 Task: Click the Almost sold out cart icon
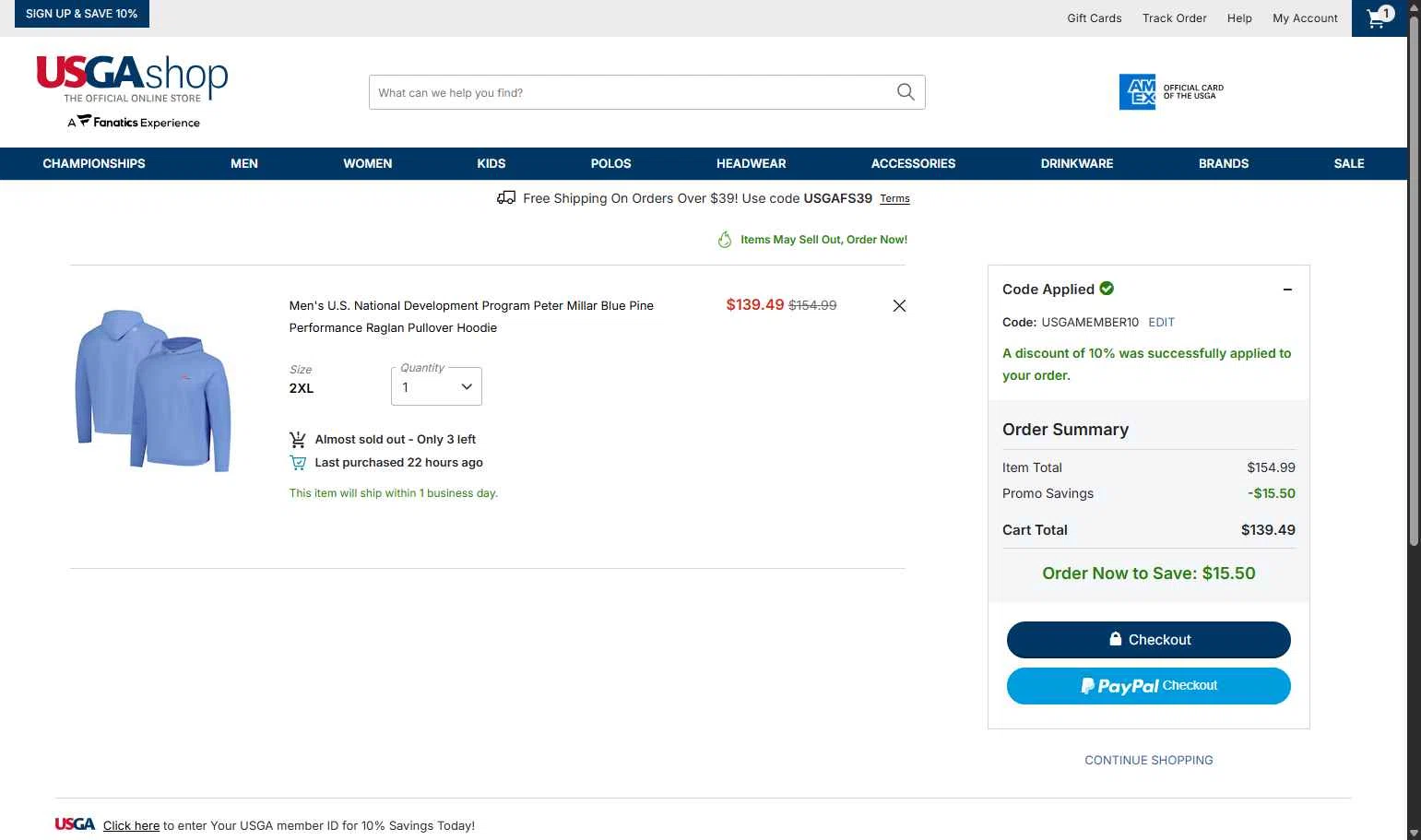pyautogui.click(x=298, y=440)
